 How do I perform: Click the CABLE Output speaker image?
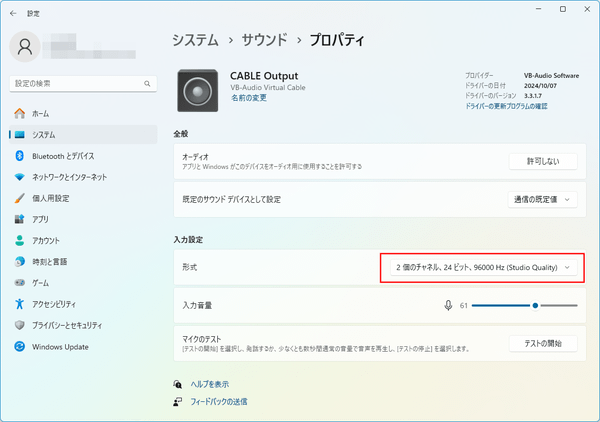click(x=197, y=91)
